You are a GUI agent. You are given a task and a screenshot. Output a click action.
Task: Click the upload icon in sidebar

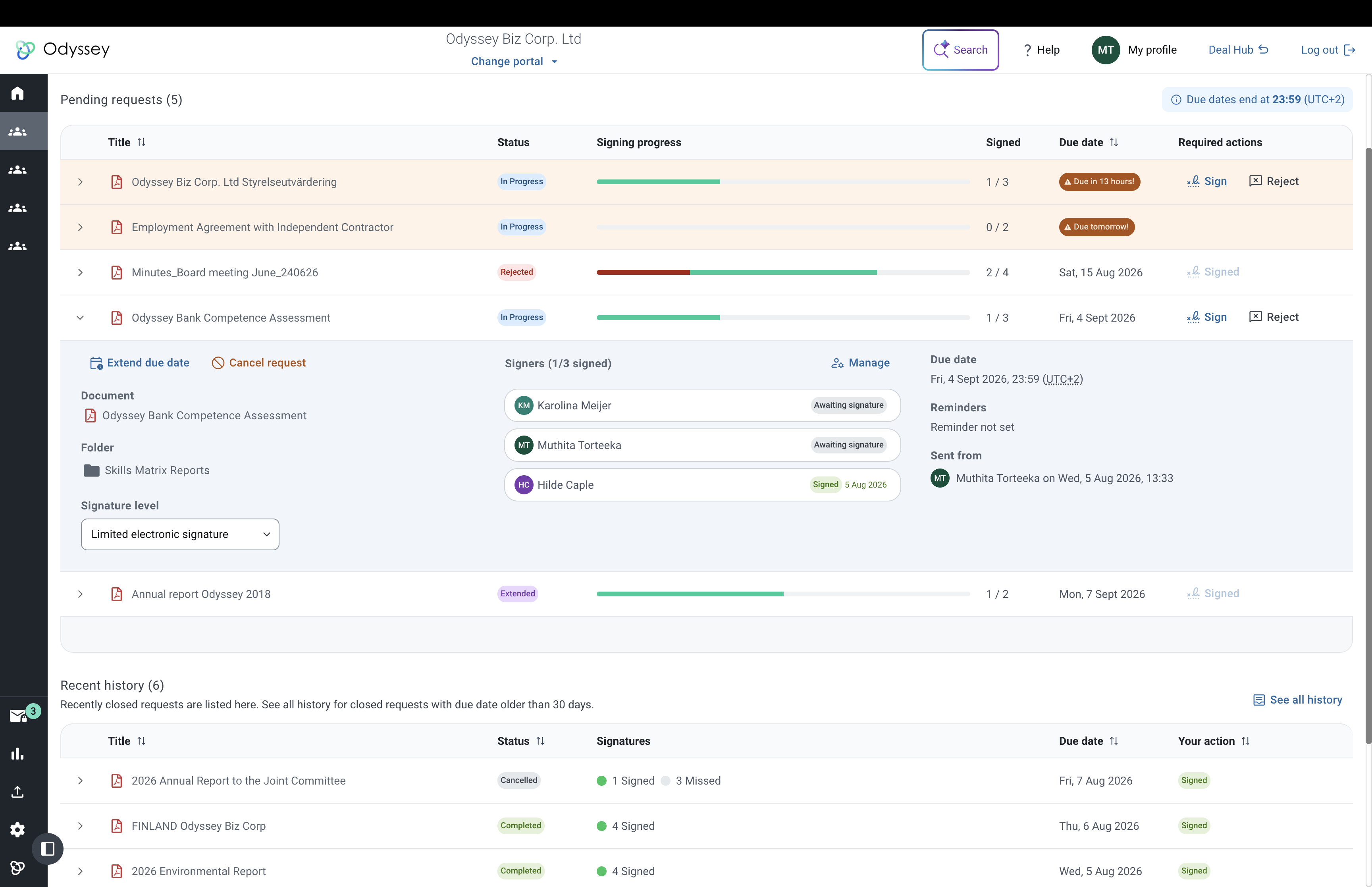(18, 792)
